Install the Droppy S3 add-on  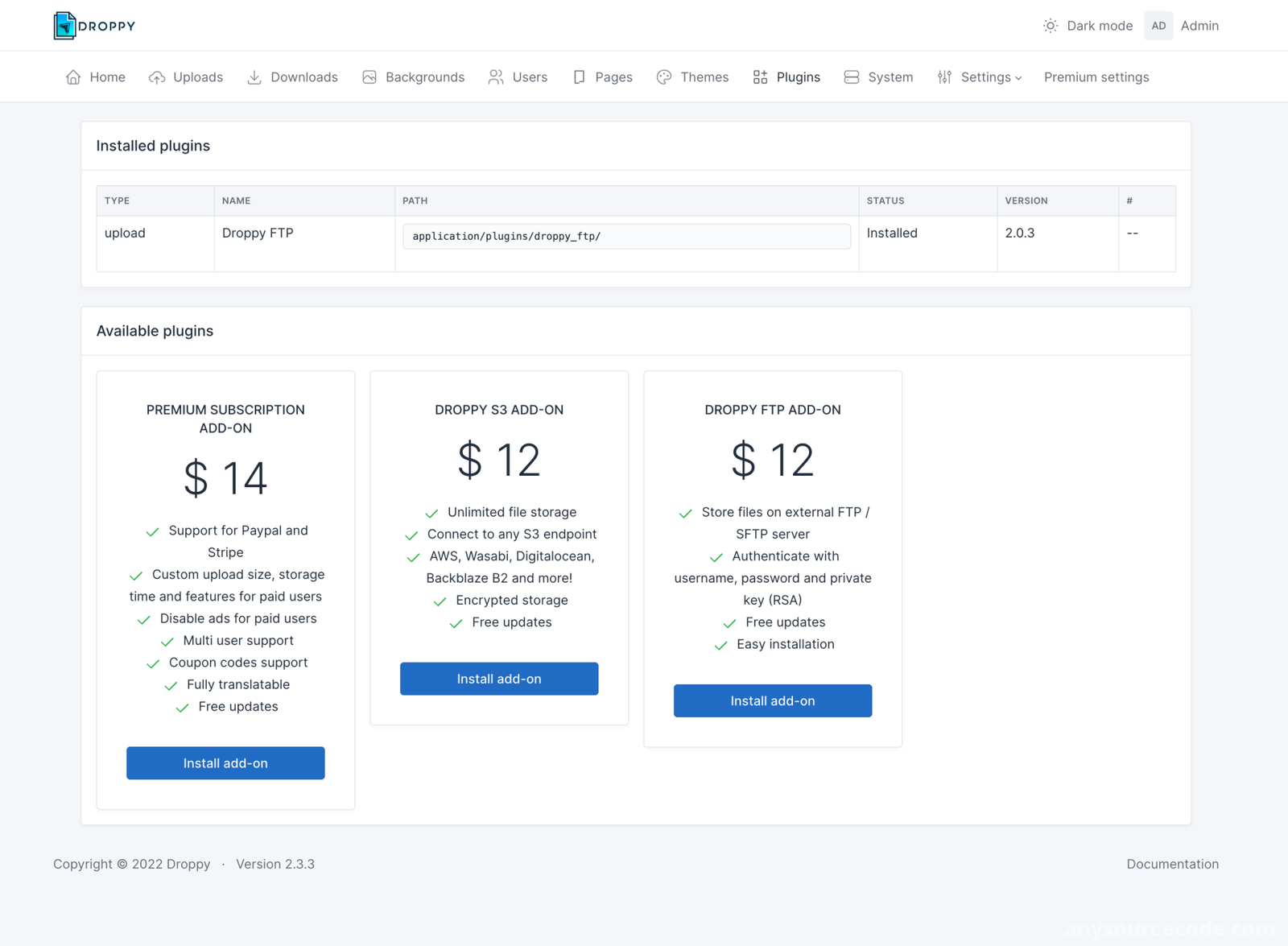[499, 679]
